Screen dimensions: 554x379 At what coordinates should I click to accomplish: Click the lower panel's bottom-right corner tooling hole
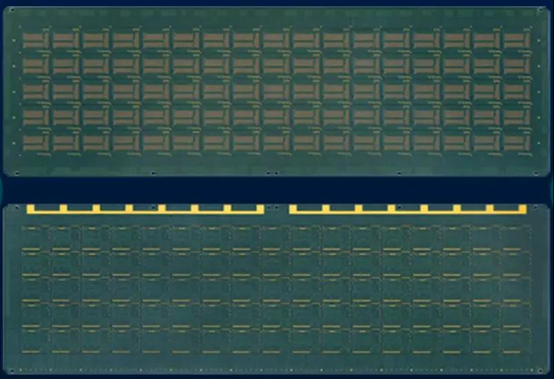click(540, 371)
